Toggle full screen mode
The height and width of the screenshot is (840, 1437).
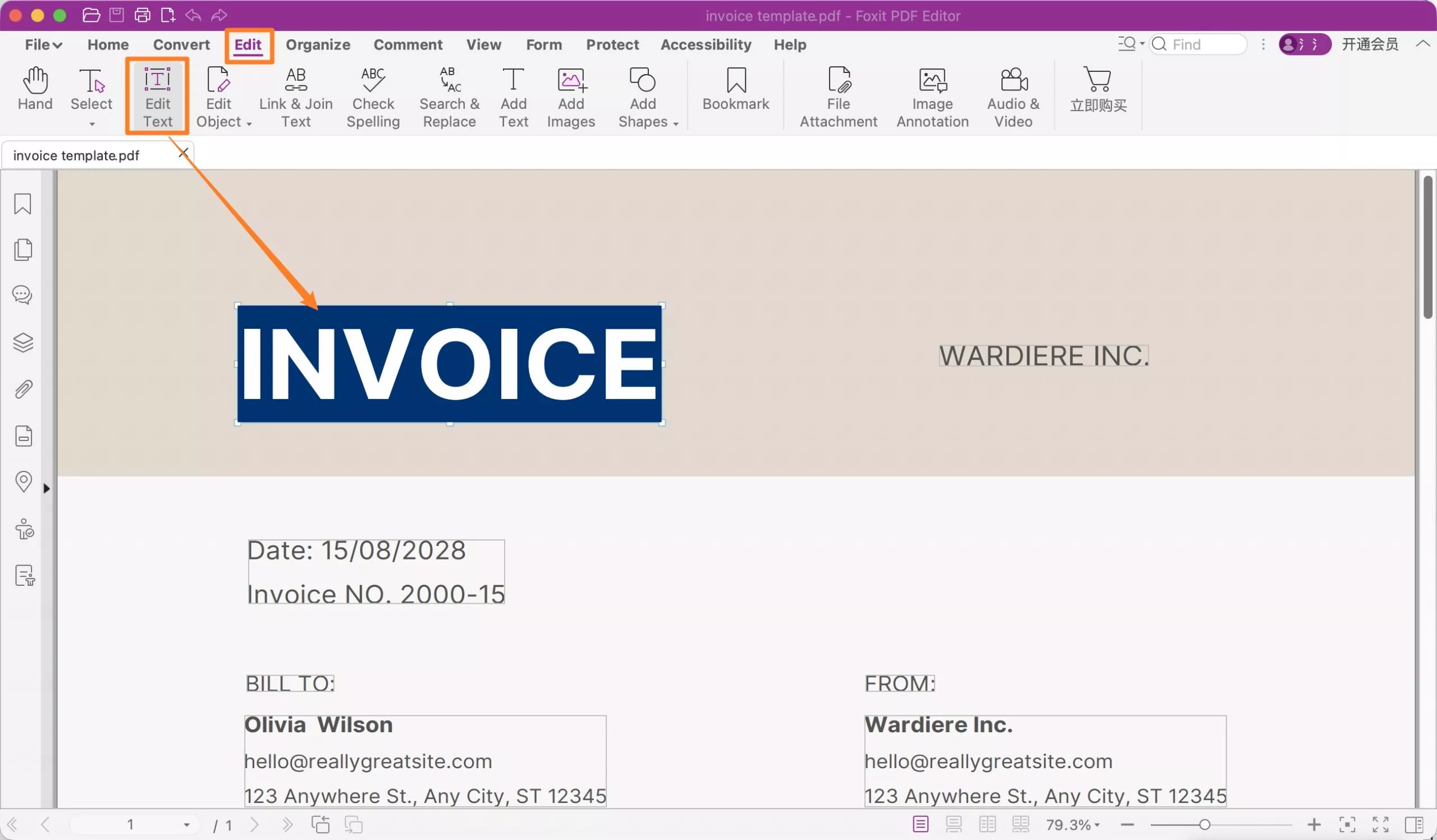[x=1380, y=825]
